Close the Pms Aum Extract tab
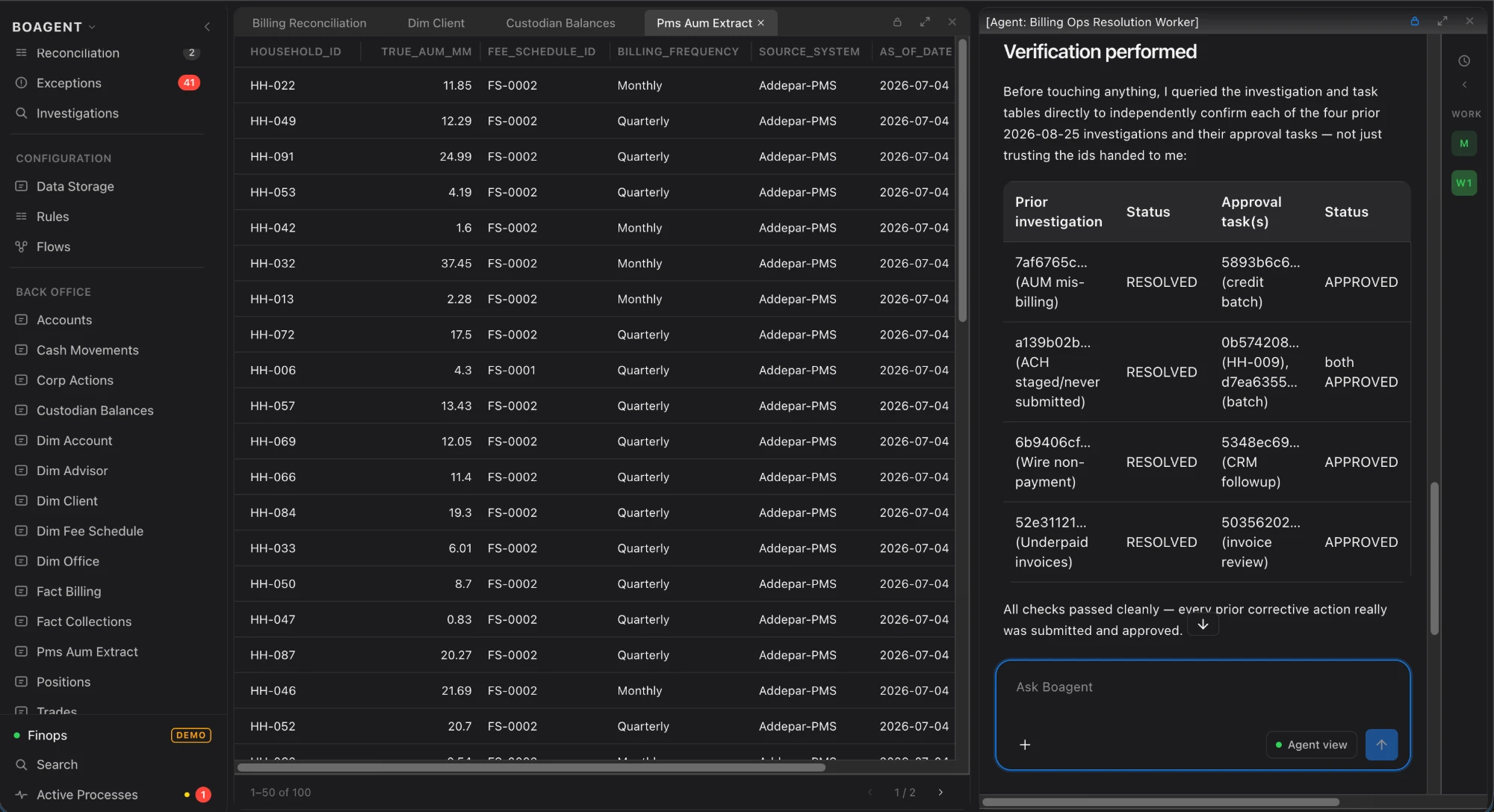This screenshot has height=812, width=1494. [760, 23]
